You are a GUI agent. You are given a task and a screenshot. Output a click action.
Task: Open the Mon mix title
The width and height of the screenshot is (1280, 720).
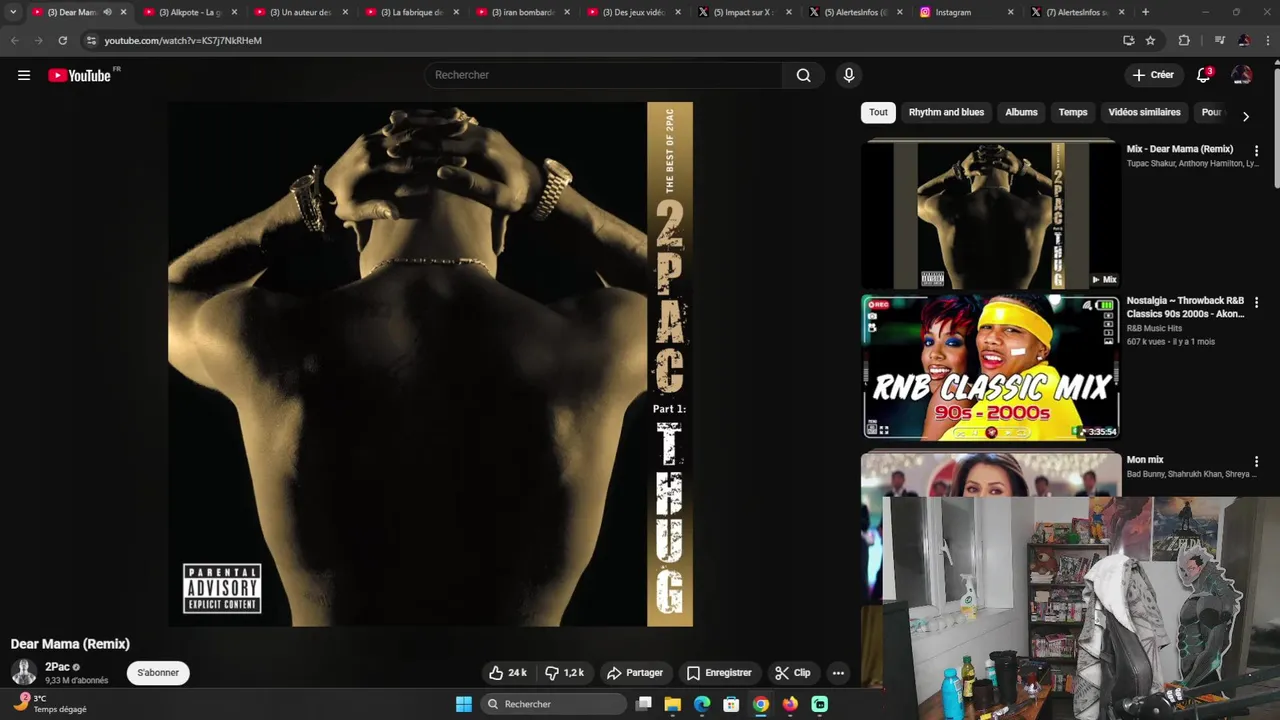point(1145,460)
